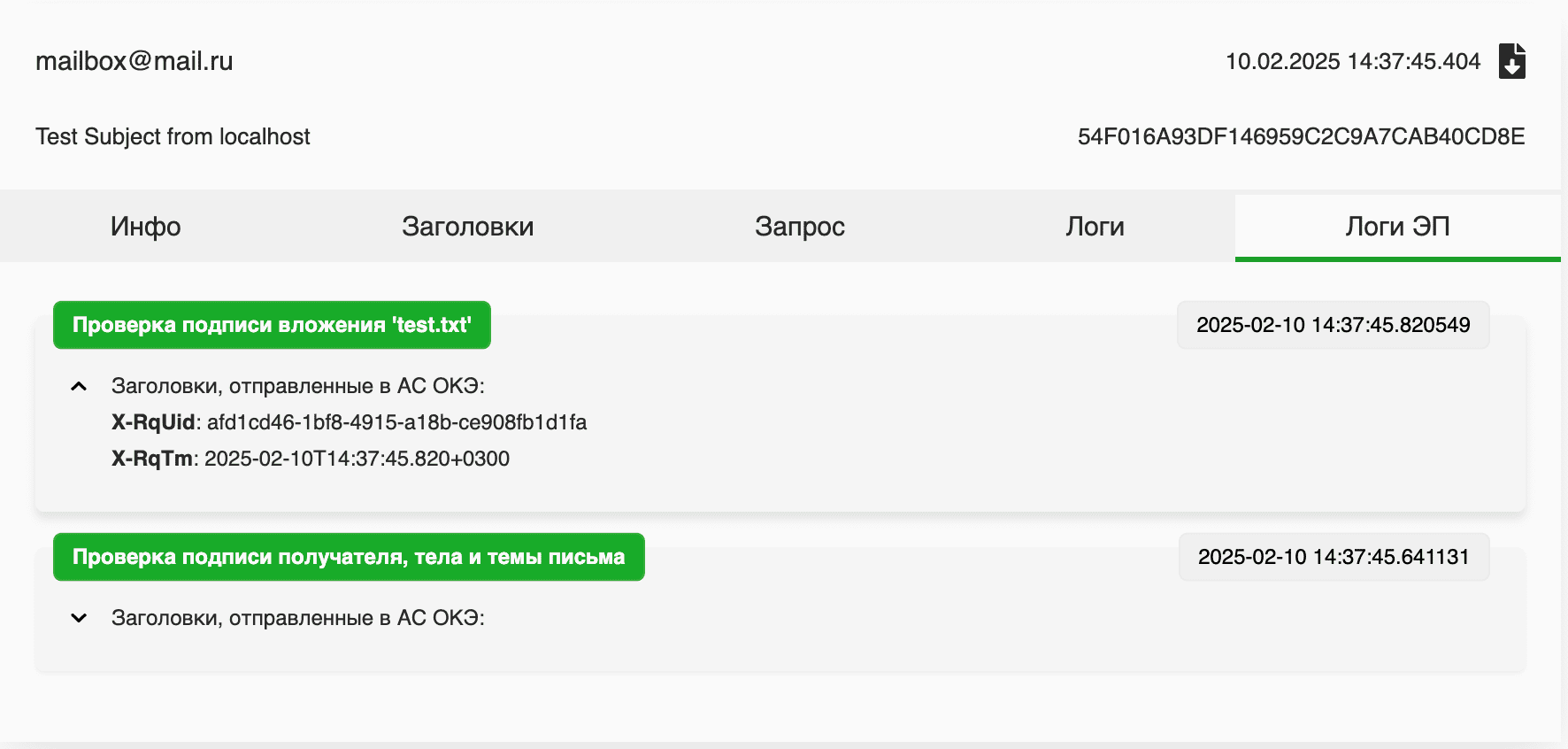
Task: Select the Логи tab
Action: [1095, 227]
